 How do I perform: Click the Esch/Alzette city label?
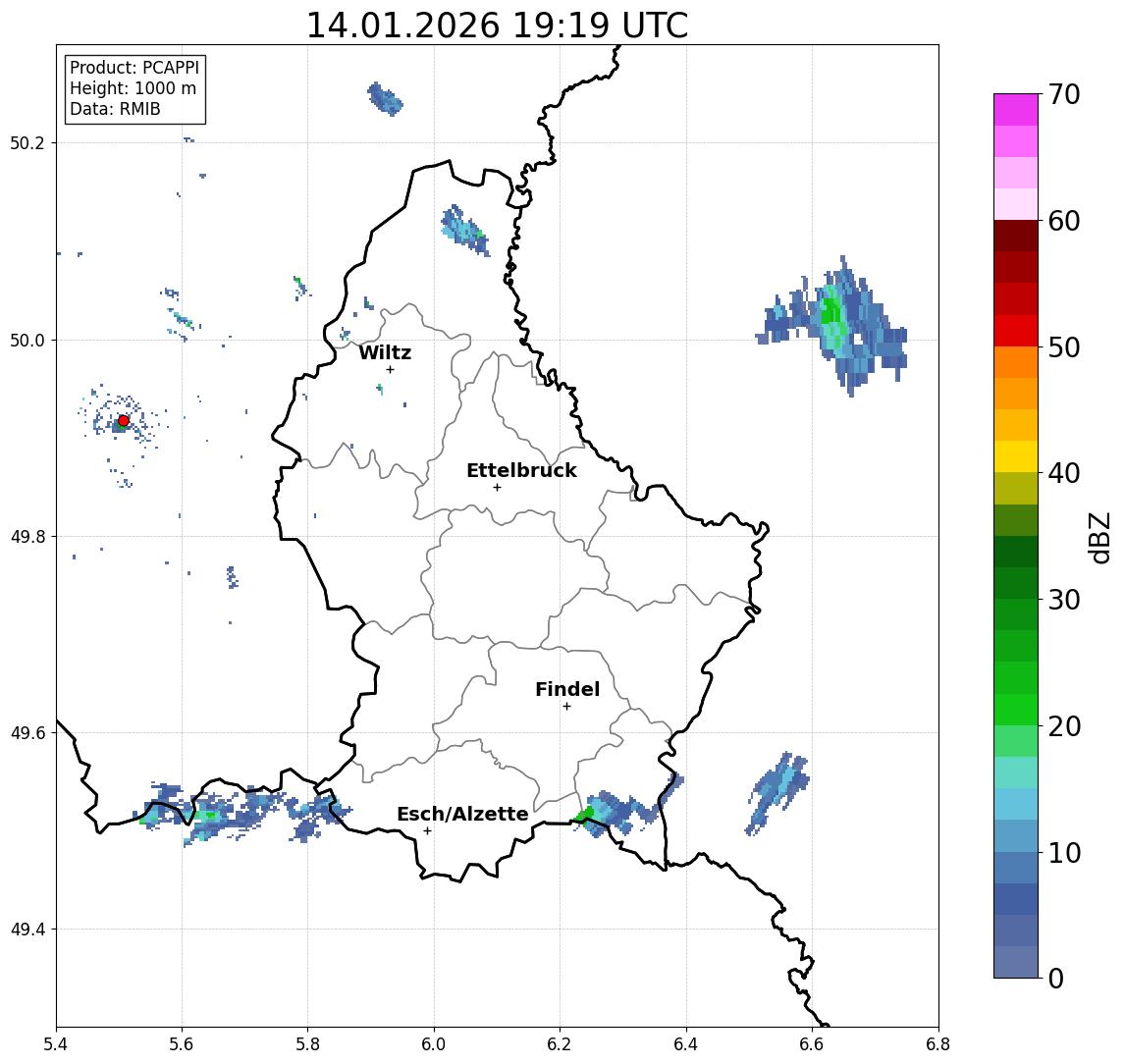[462, 814]
